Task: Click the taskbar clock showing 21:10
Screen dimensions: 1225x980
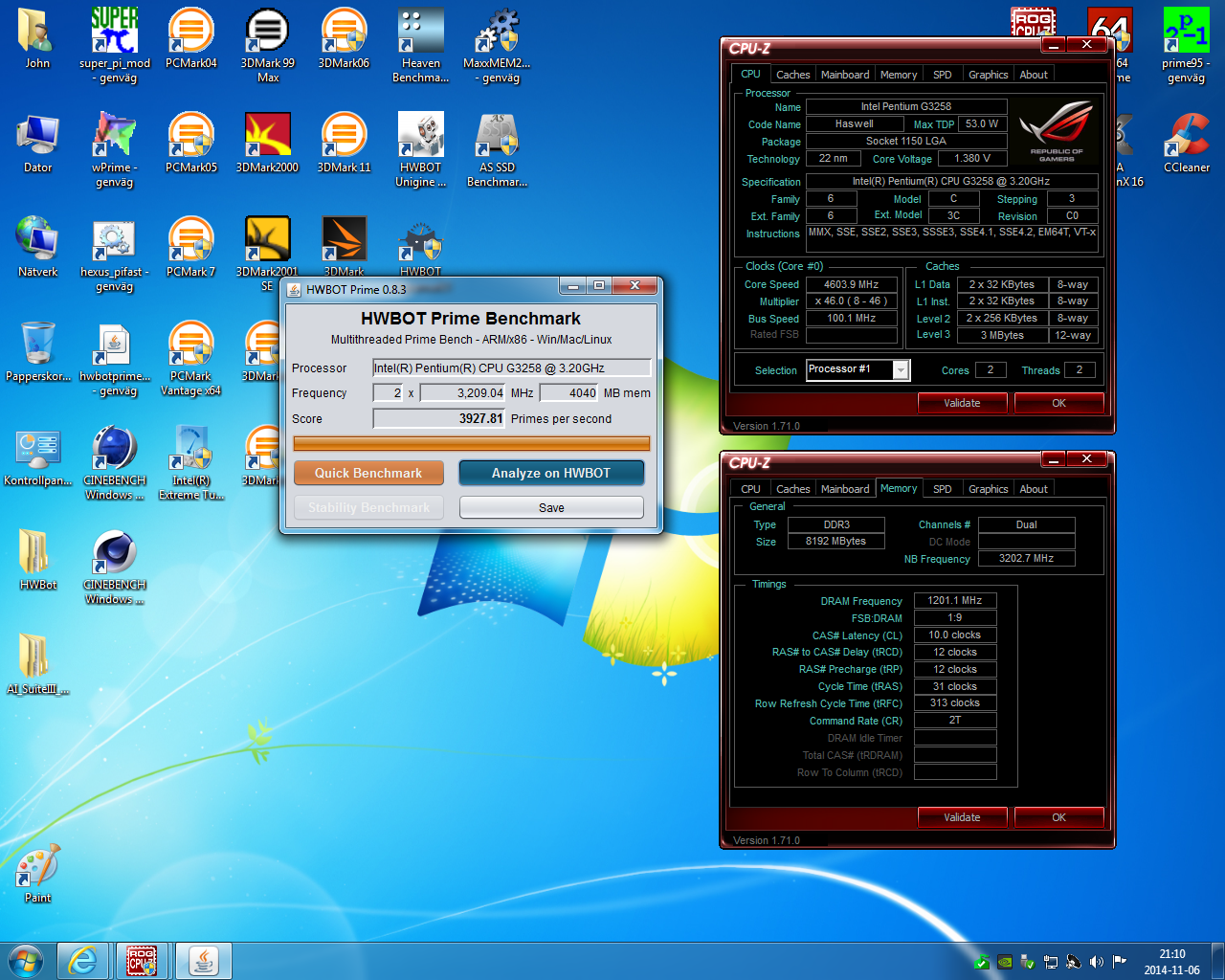Action: pyautogui.click(x=1172, y=962)
